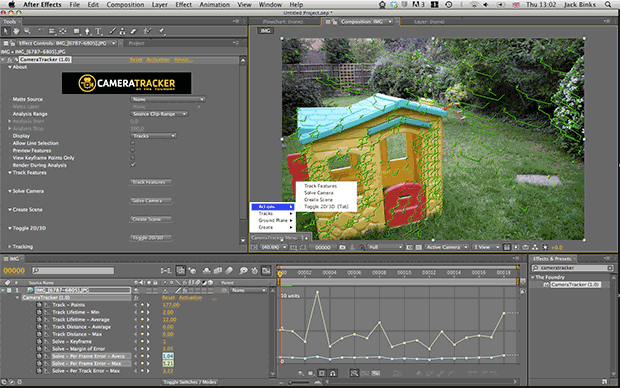Toggle keyframe diamond for Track Distance - Max
Viewport: 620px width, 388px height.
(x=142, y=334)
